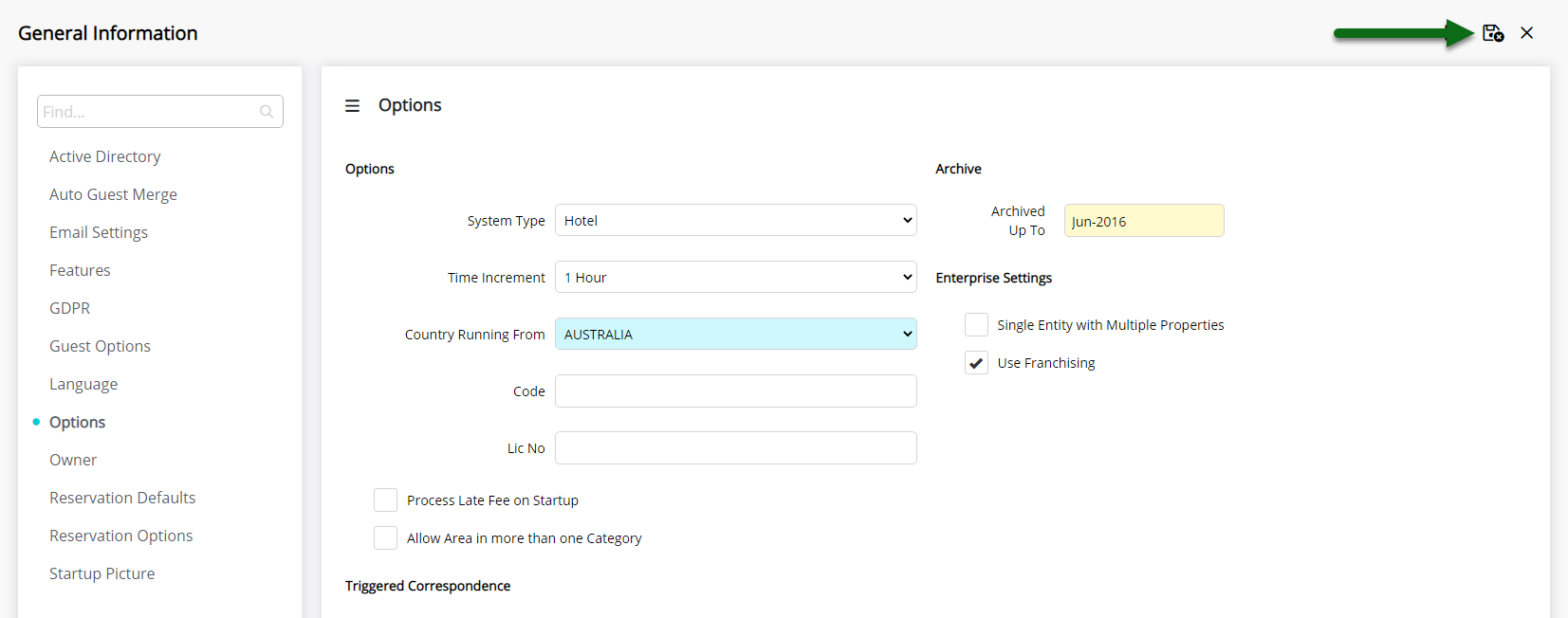Viewport: 1568px width, 618px height.
Task: Open Active Directory settings
Action: [x=105, y=156]
